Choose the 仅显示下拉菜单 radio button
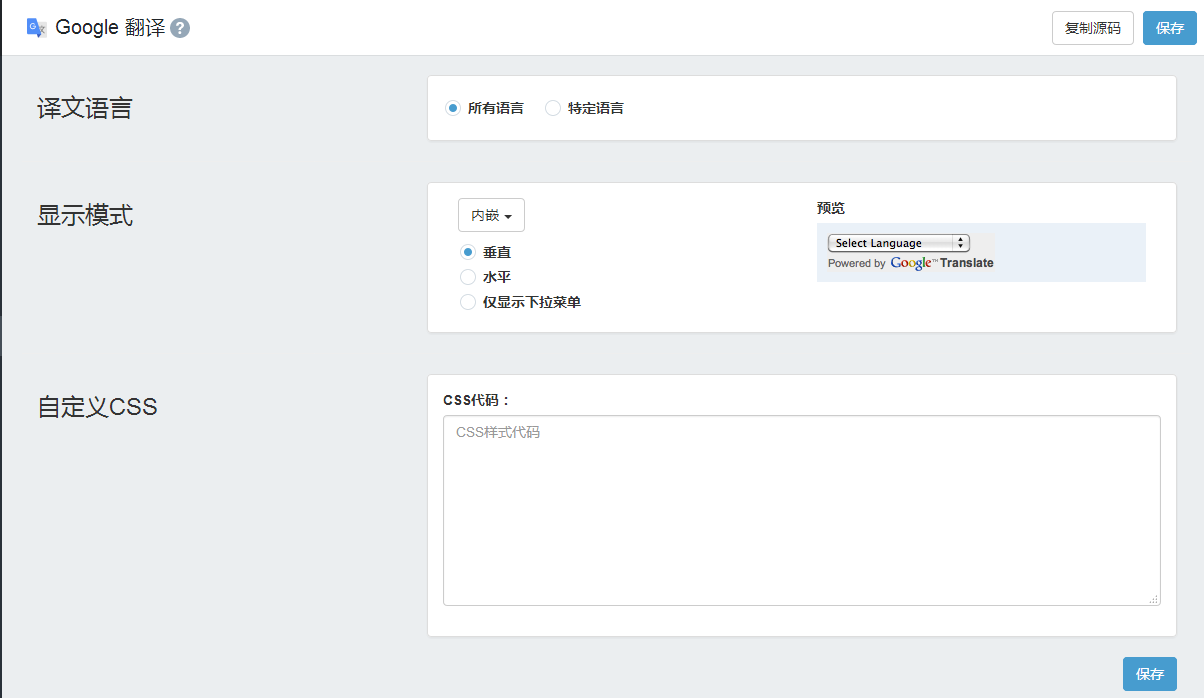The image size is (1204, 698). click(x=467, y=302)
